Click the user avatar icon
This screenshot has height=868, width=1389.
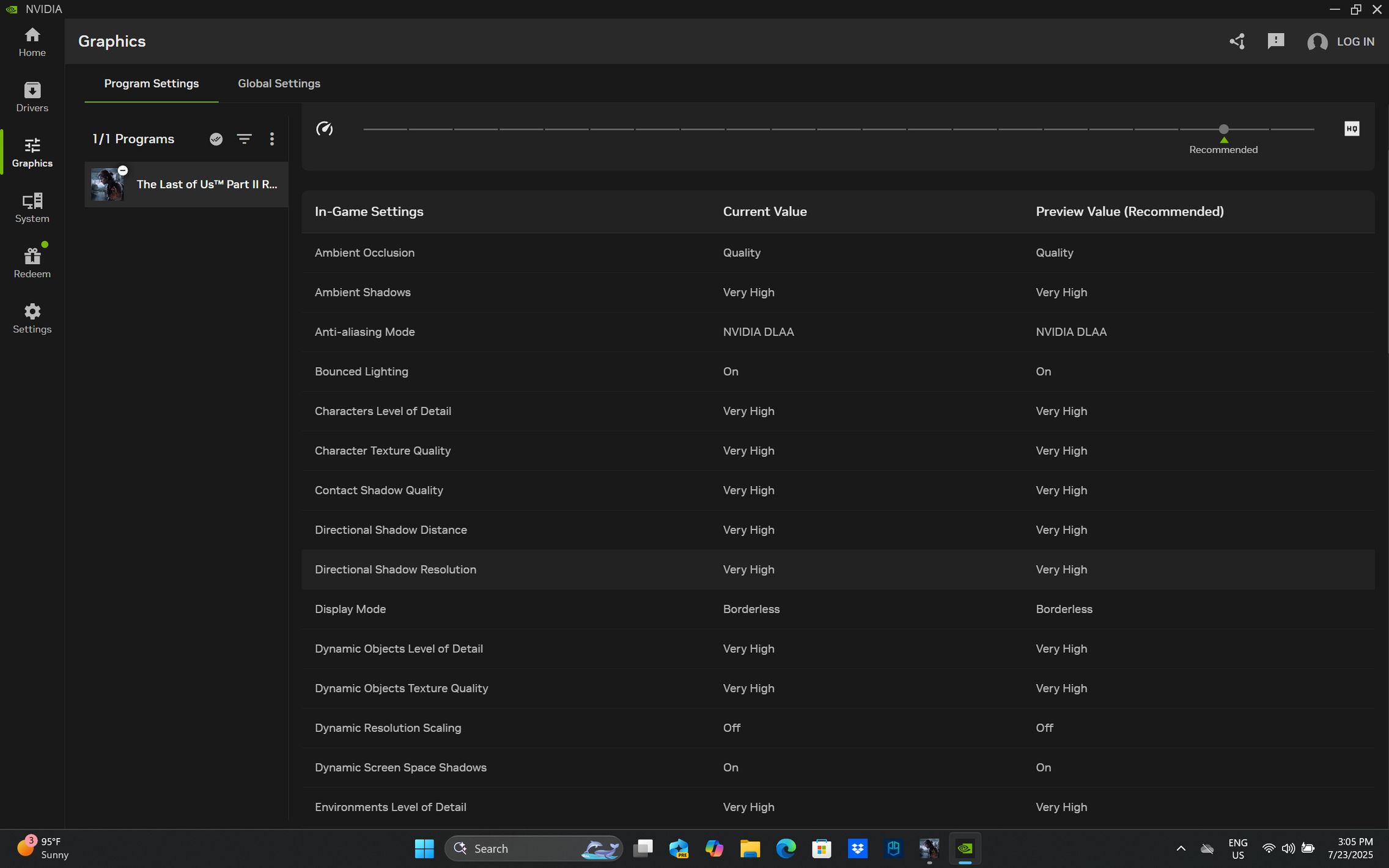pyautogui.click(x=1317, y=42)
